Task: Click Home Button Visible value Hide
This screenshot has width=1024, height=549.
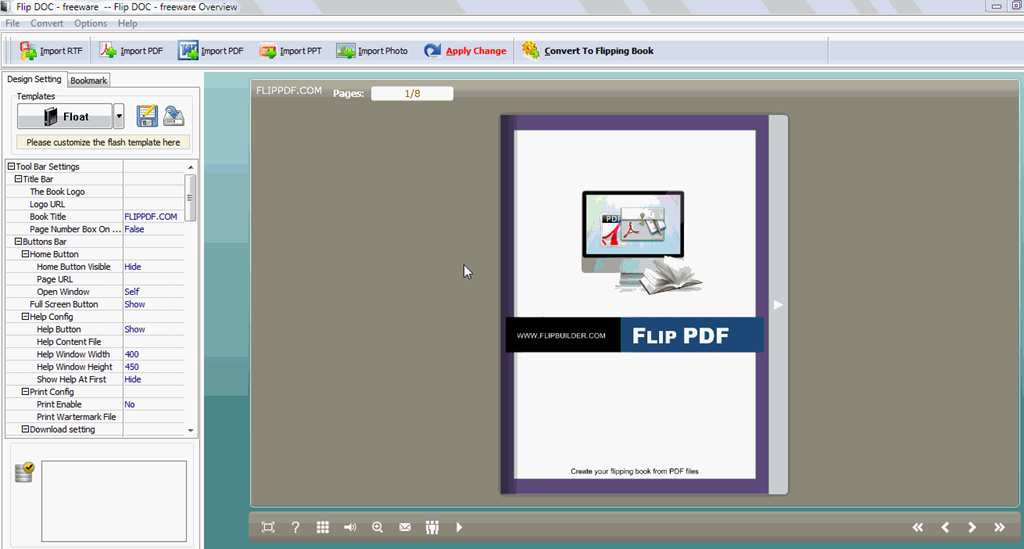Action: (x=133, y=267)
